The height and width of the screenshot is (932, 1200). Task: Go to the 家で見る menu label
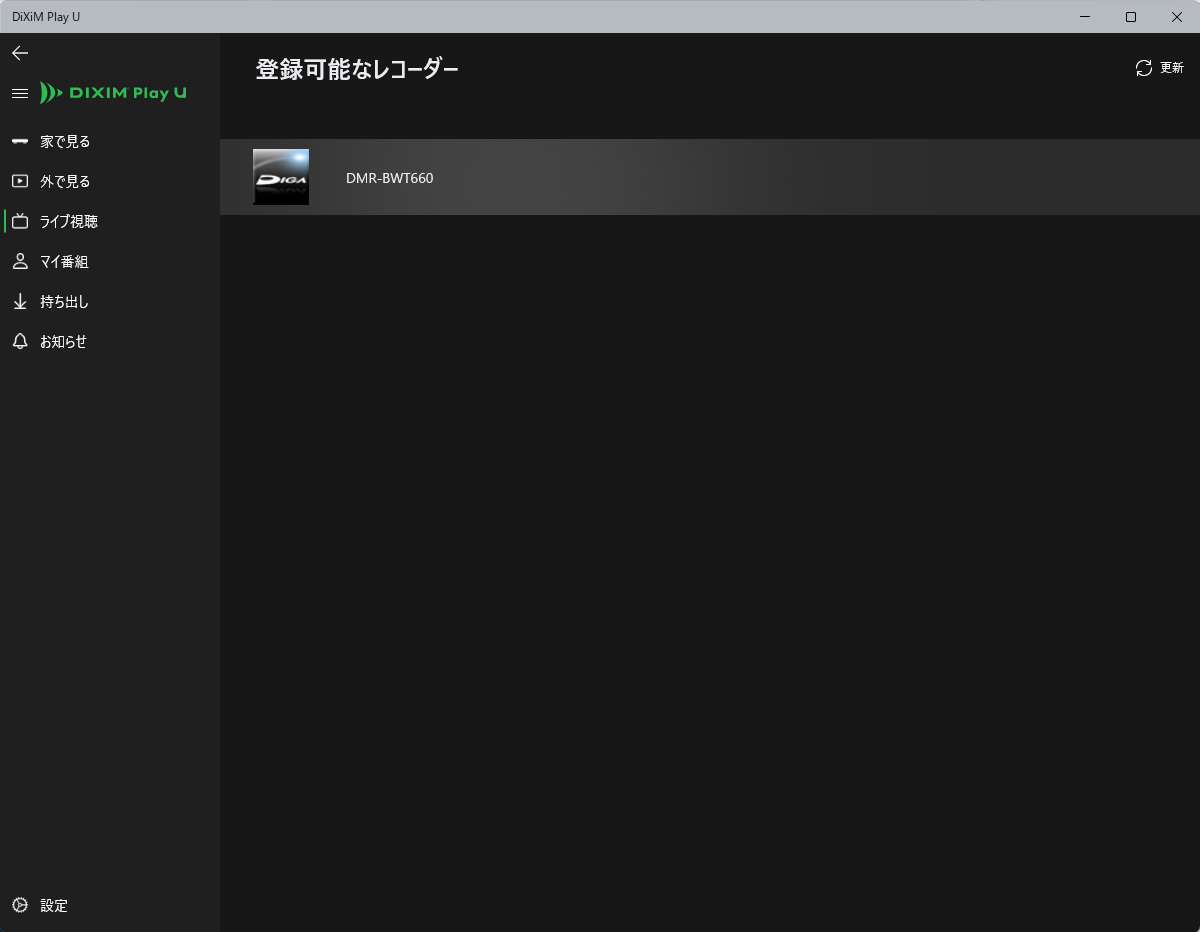pyautogui.click(x=65, y=142)
